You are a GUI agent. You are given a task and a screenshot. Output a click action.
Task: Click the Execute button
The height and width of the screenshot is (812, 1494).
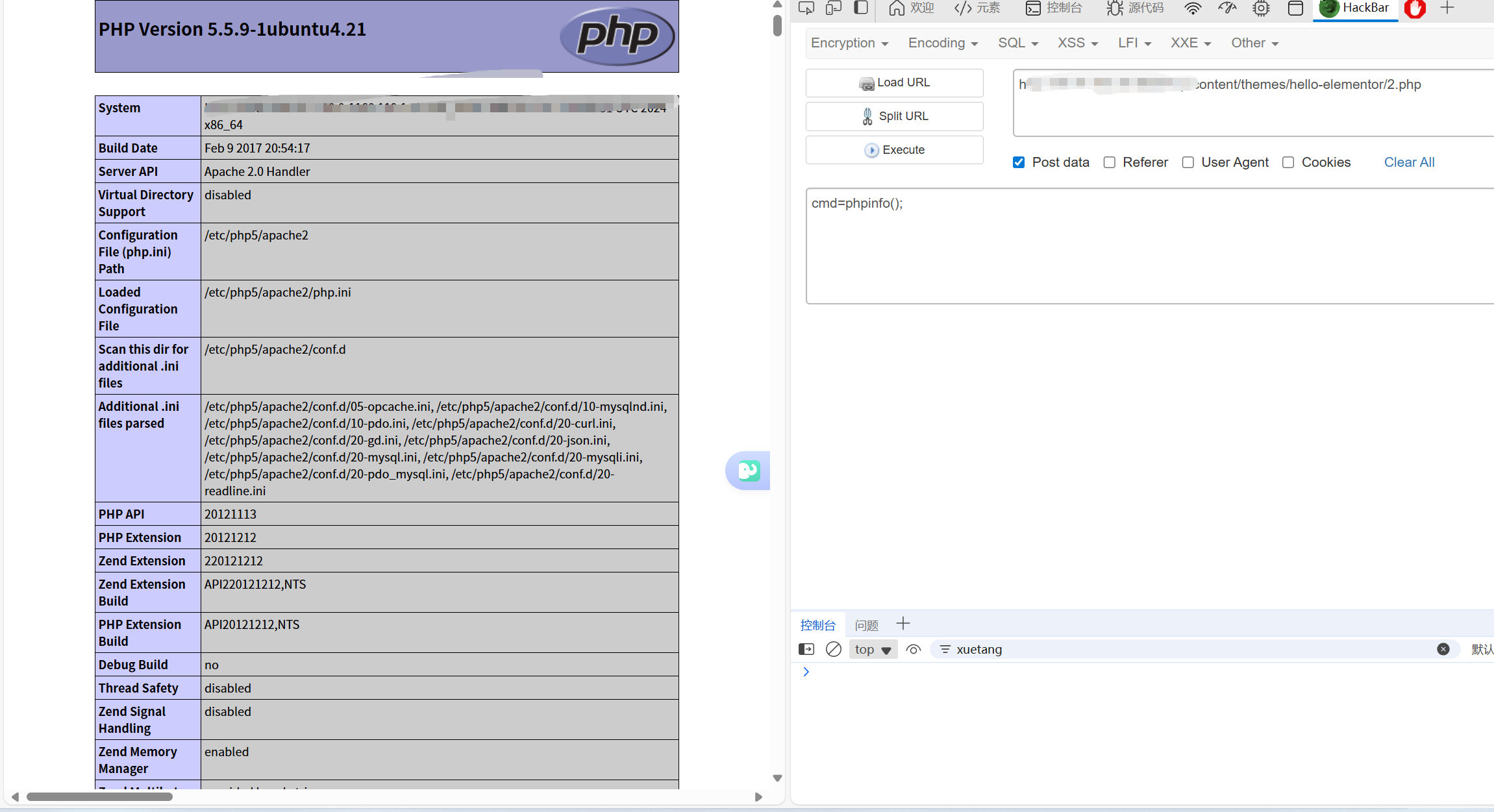(x=894, y=150)
